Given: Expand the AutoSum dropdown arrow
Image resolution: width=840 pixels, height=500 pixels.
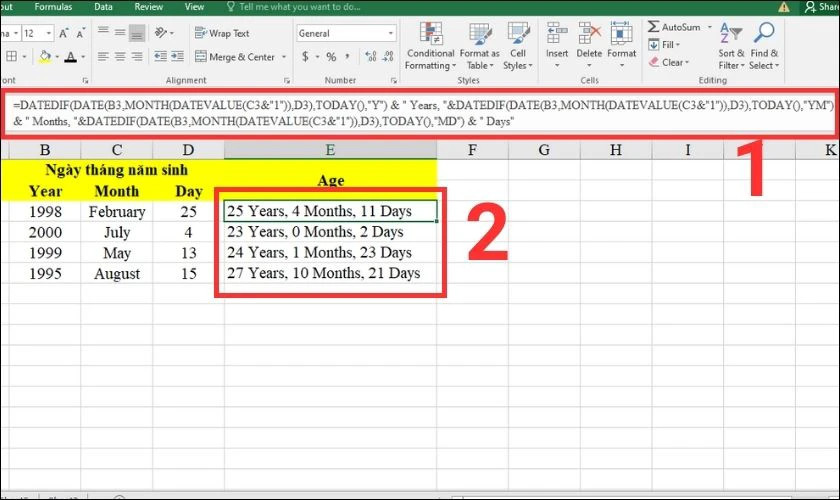Looking at the screenshot, I should click(710, 27).
